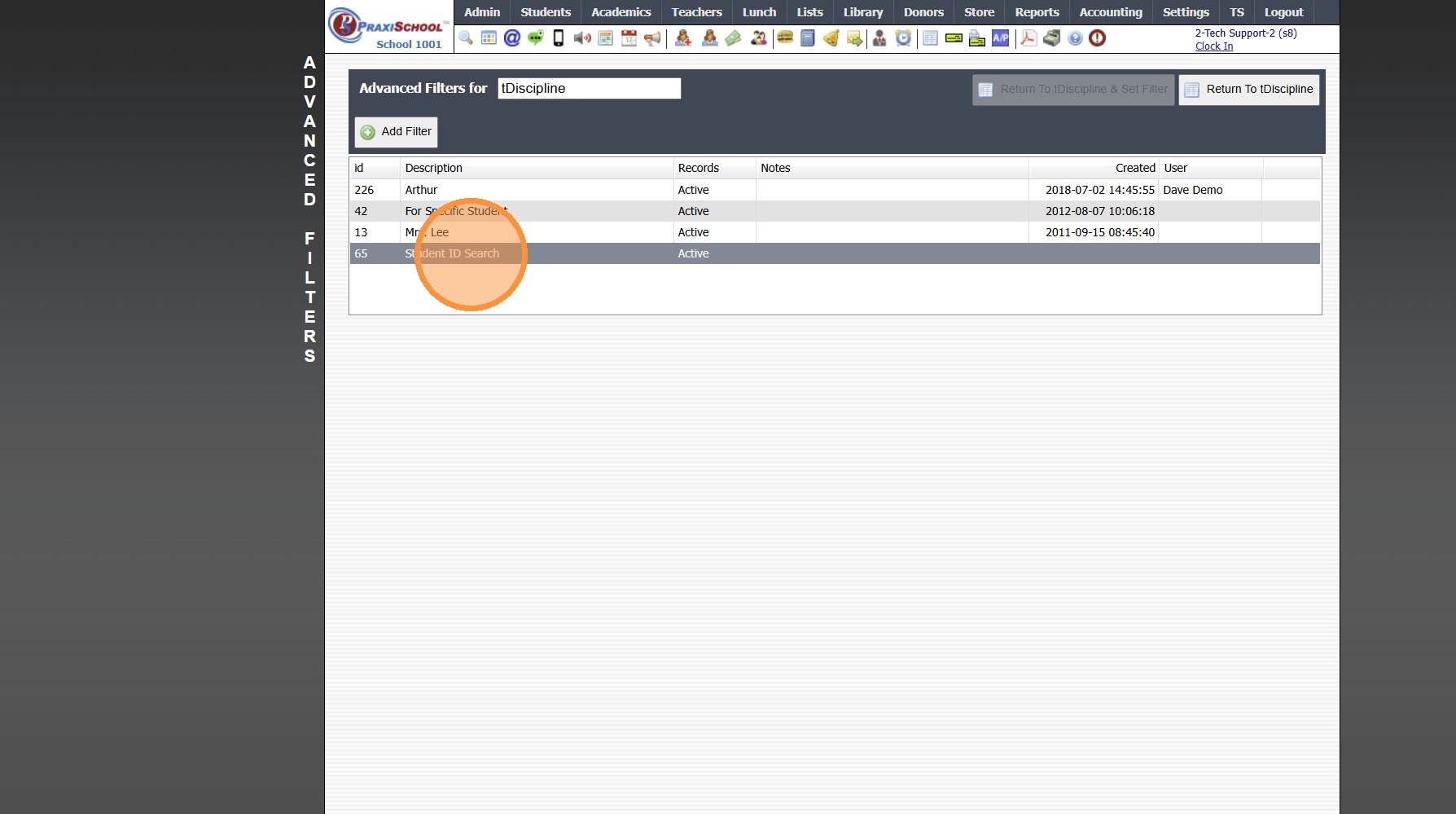Open the Students menu

click(546, 12)
